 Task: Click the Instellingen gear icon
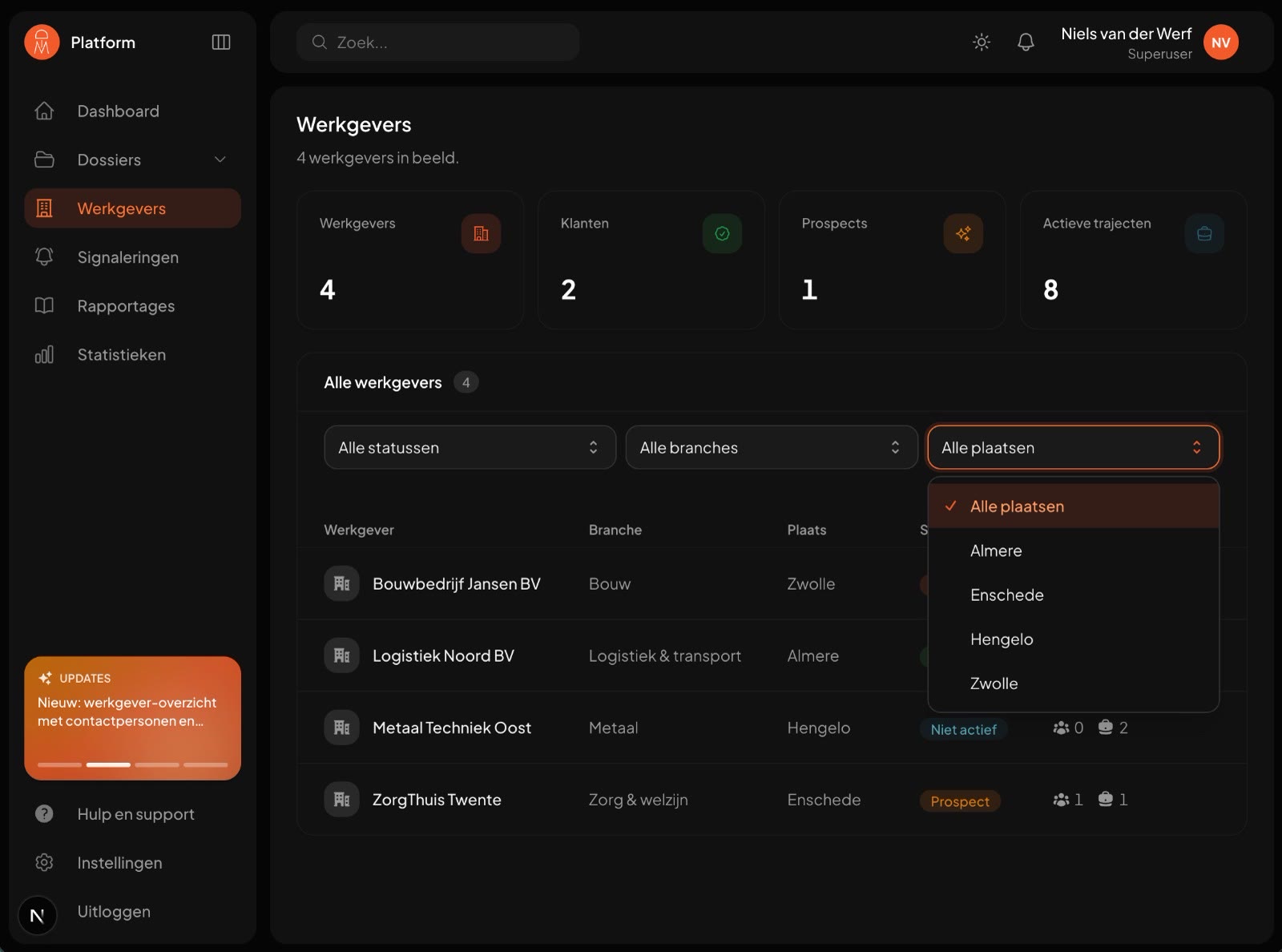tap(45, 863)
